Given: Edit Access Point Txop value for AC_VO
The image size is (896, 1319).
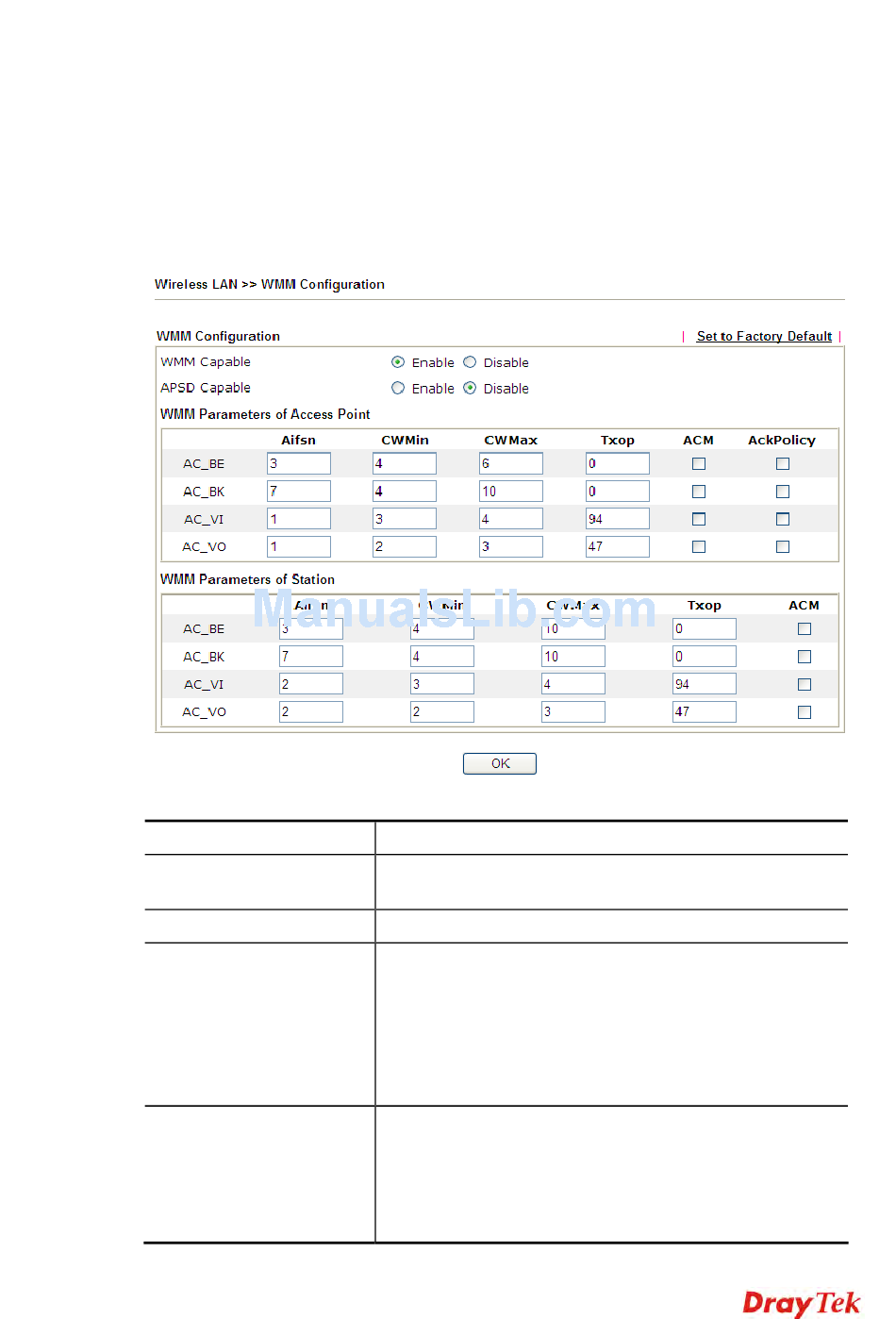Looking at the screenshot, I should click(x=618, y=546).
